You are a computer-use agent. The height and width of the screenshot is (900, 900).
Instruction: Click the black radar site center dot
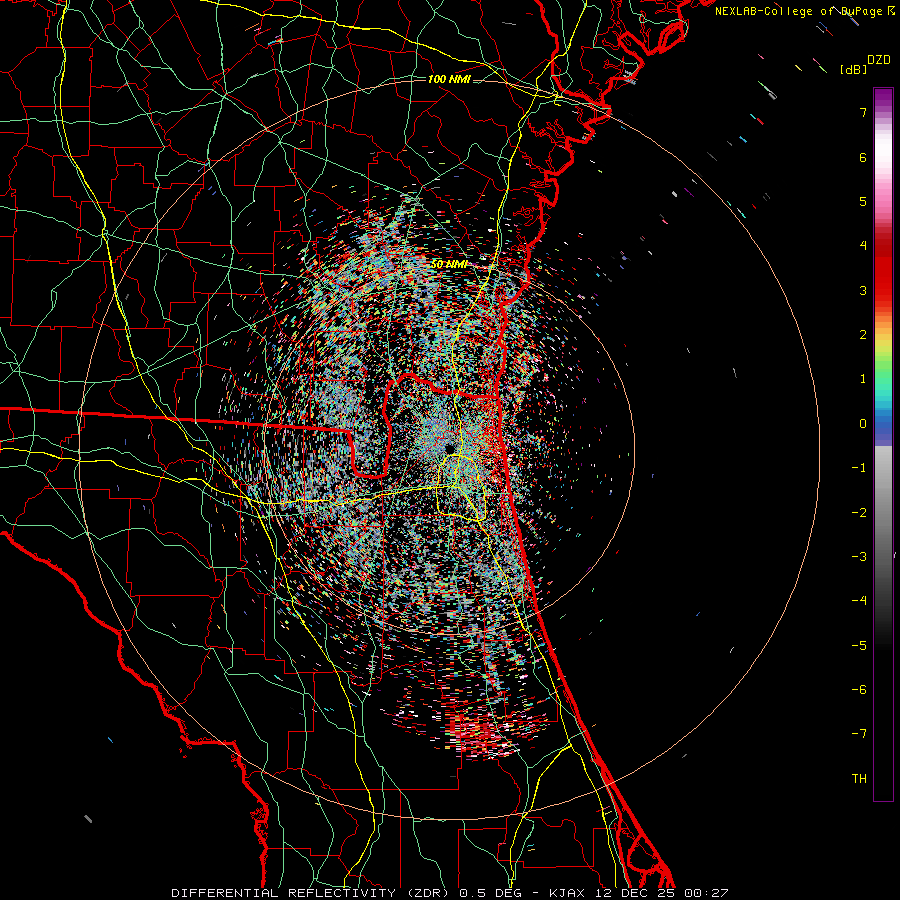click(x=449, y=448)
